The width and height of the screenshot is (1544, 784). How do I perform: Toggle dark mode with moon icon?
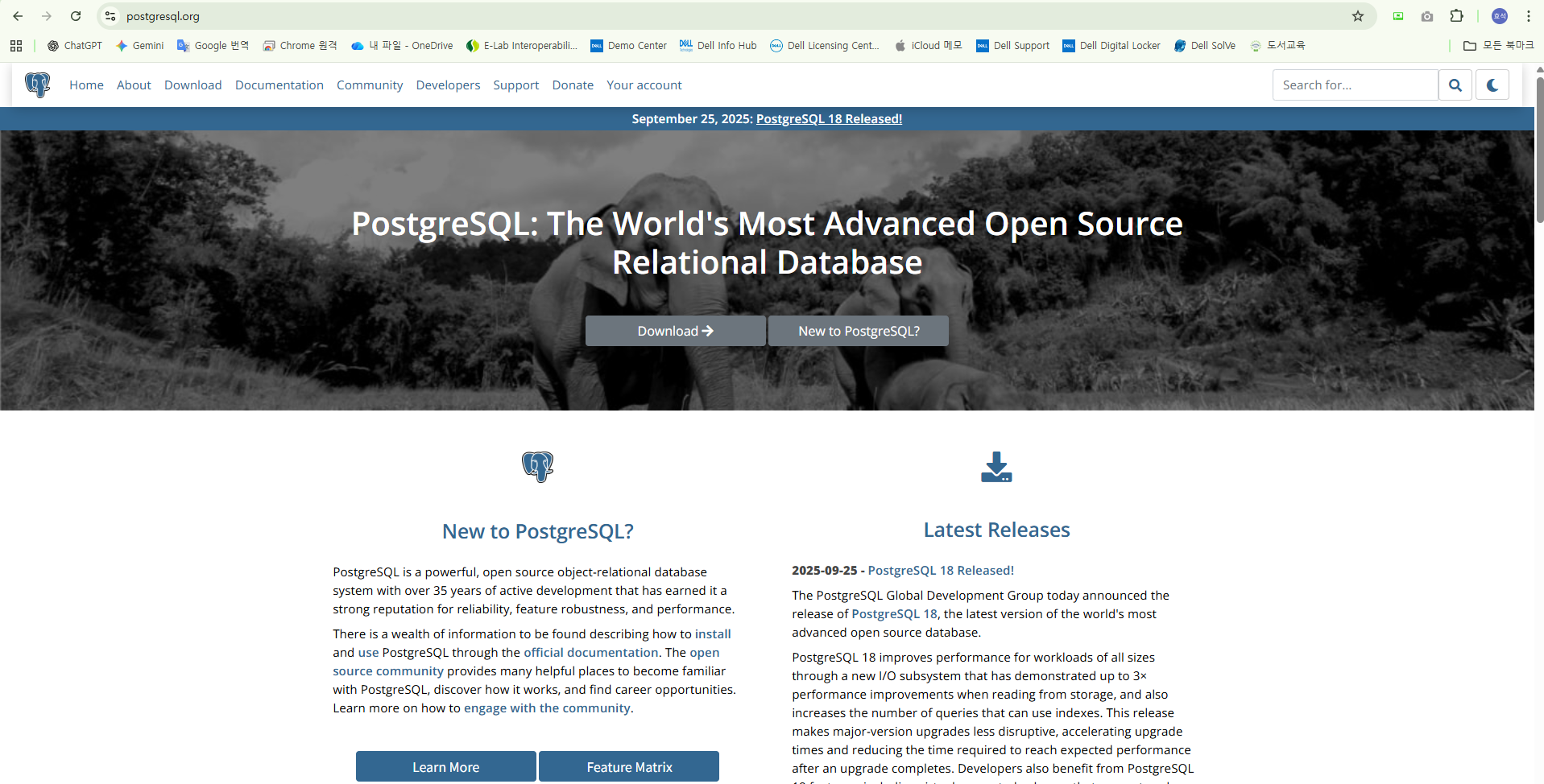coord(1492,85)
